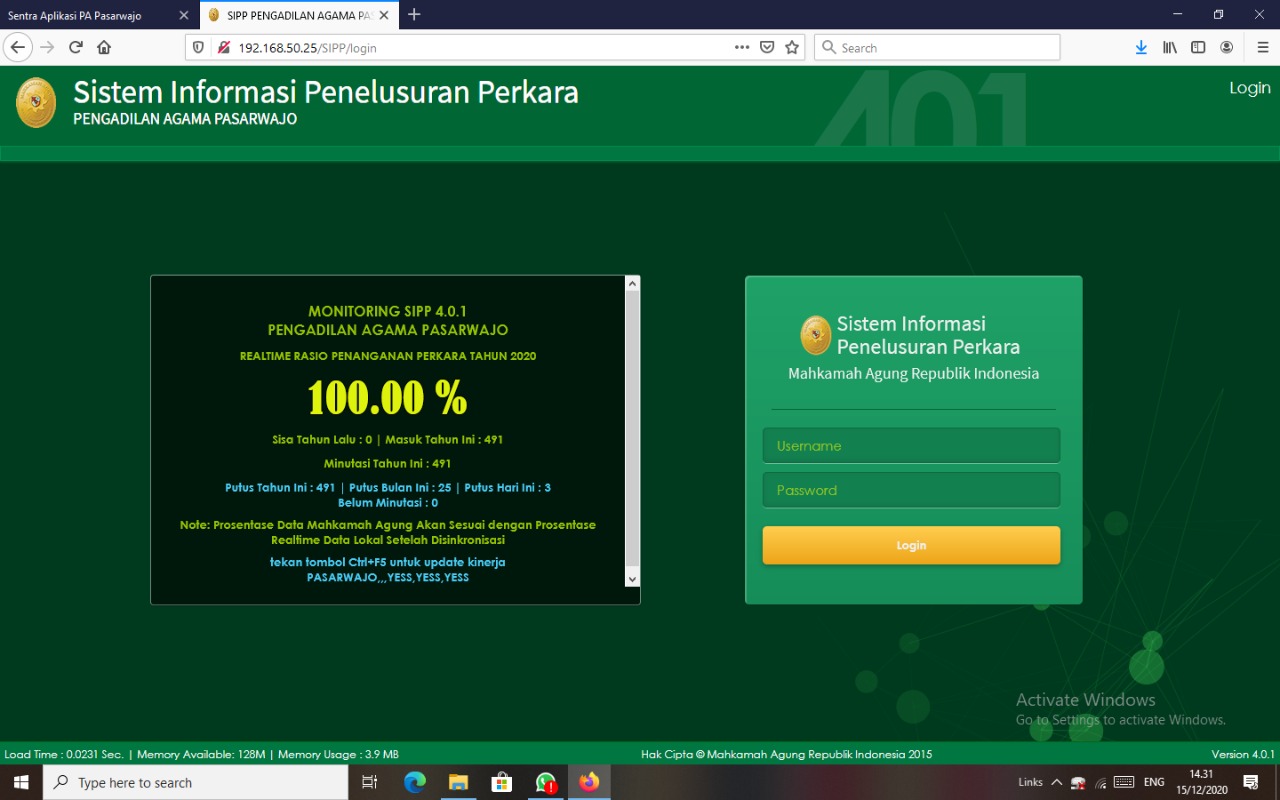Open the Firefox account icon
This screenshot has width=1280, height=800.
pyautogui.click(x=1227, y=47)
